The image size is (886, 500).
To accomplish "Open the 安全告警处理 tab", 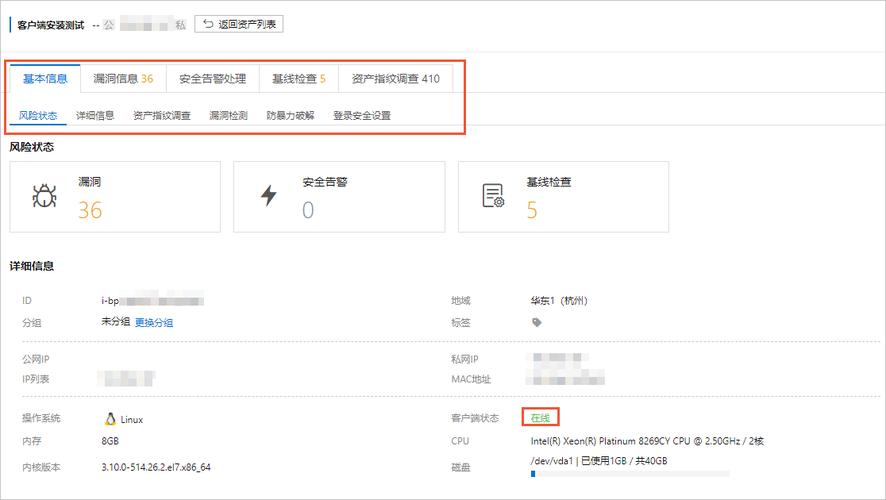I will [x=212, y=79].
